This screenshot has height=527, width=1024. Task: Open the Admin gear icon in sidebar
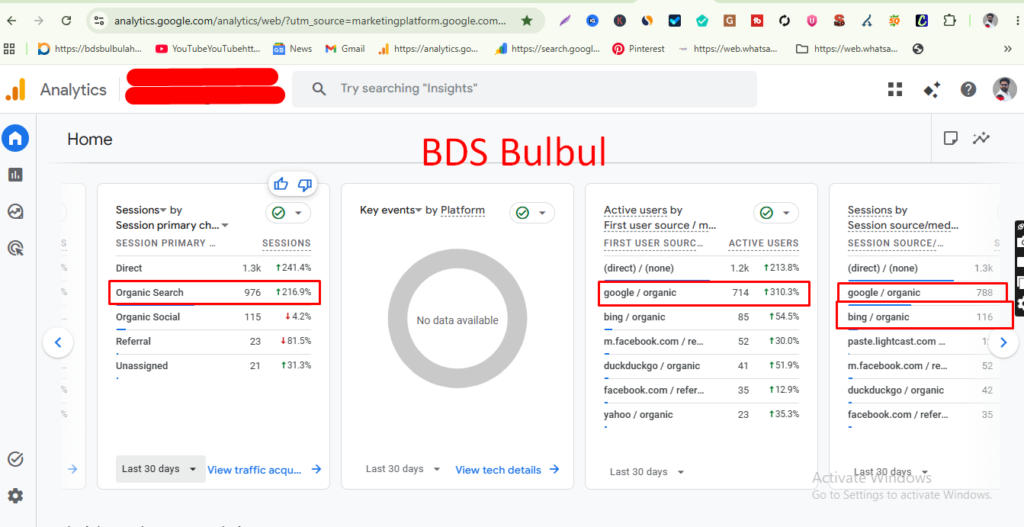(15, 496)
